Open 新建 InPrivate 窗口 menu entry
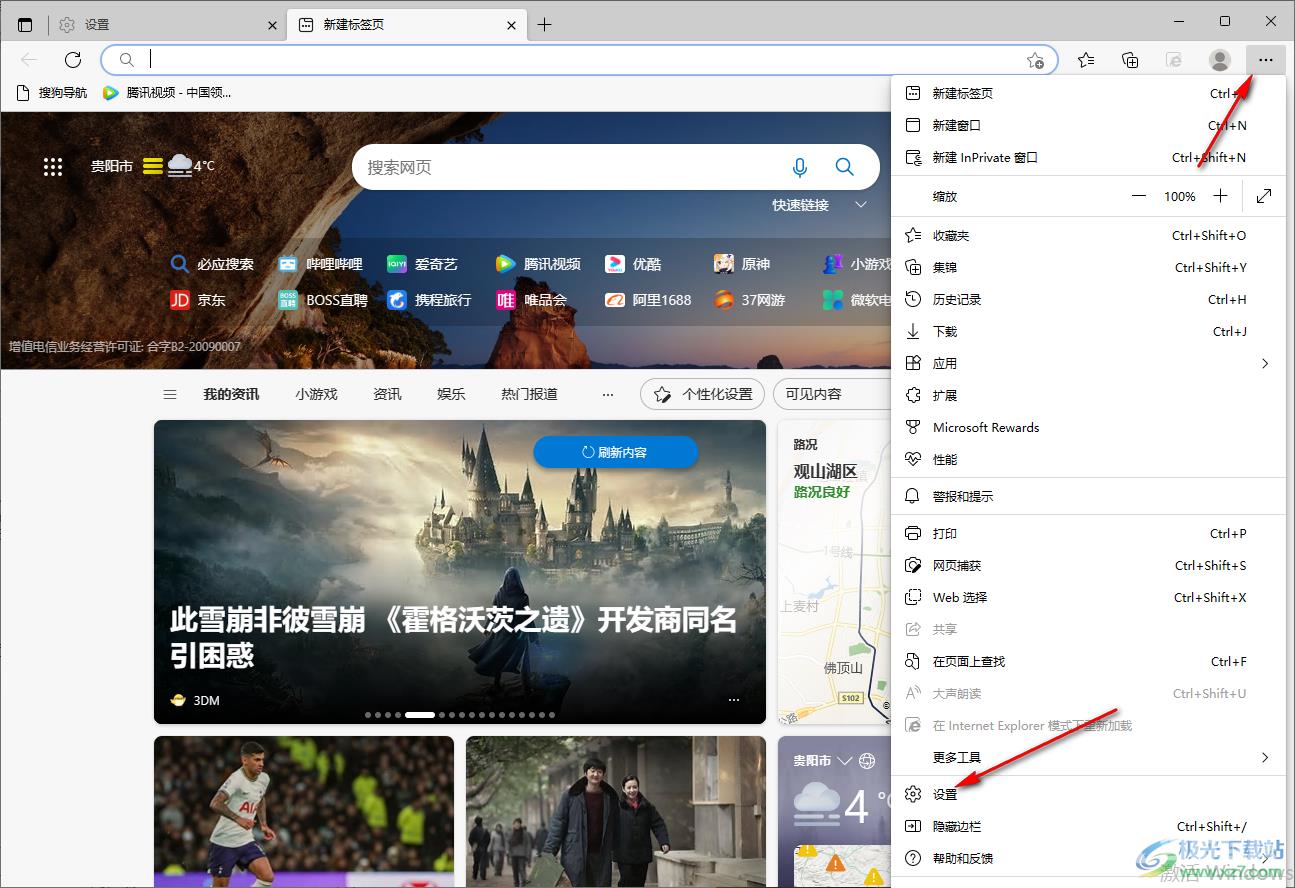The height and width of the screenshot is (888, 1295). tap(1088, 157)
